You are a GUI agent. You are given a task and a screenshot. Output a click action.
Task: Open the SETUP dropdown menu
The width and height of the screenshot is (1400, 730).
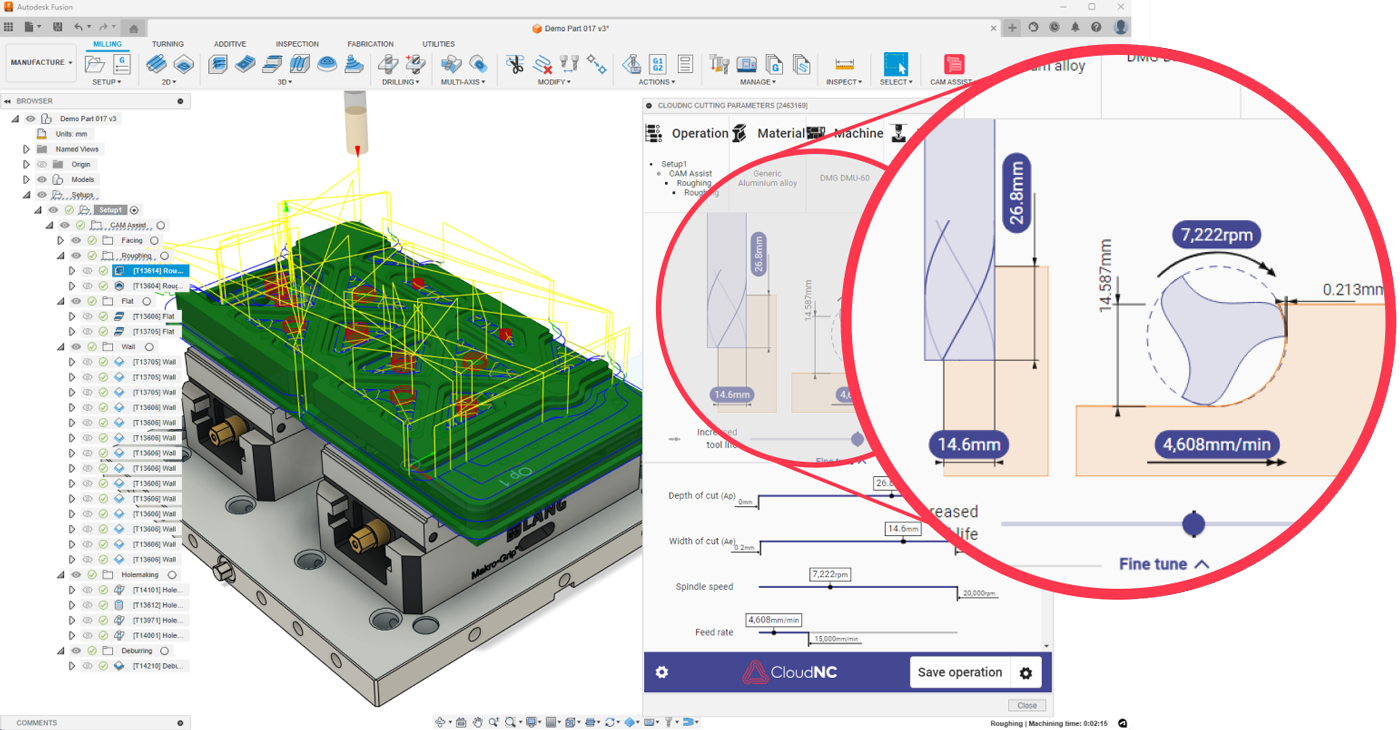tap(106, 82)
